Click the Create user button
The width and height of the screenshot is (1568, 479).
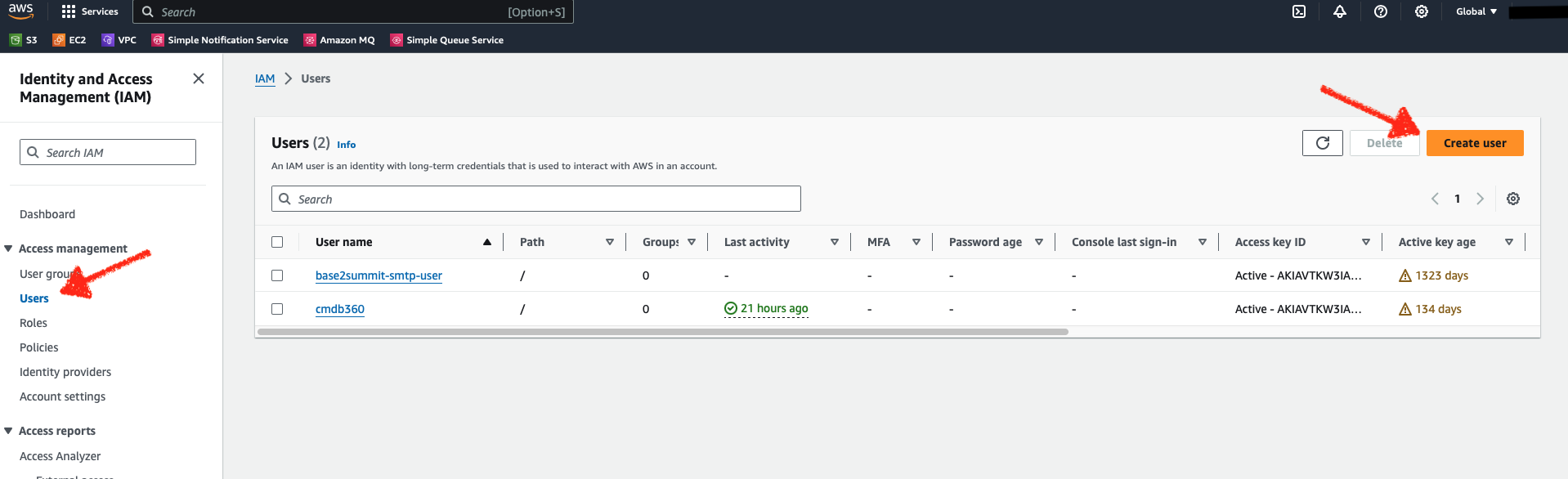(x=1475, y=143)
